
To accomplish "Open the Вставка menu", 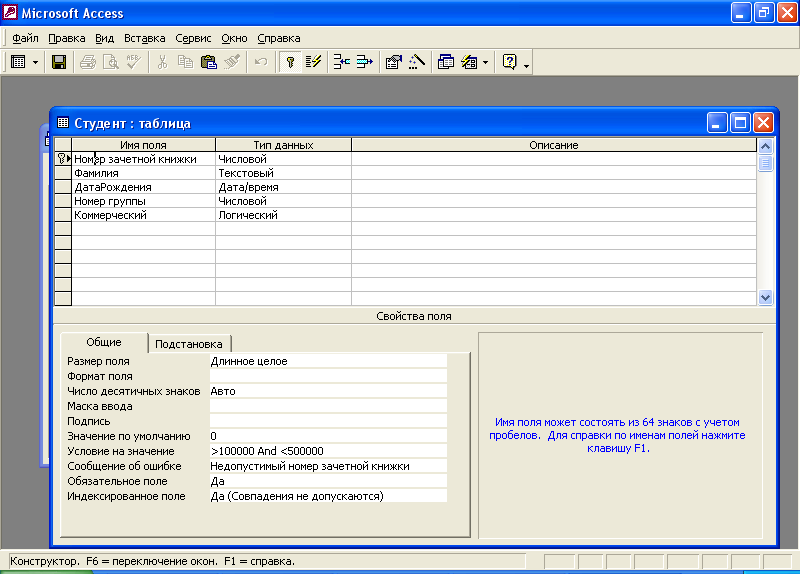I will 144,38.
